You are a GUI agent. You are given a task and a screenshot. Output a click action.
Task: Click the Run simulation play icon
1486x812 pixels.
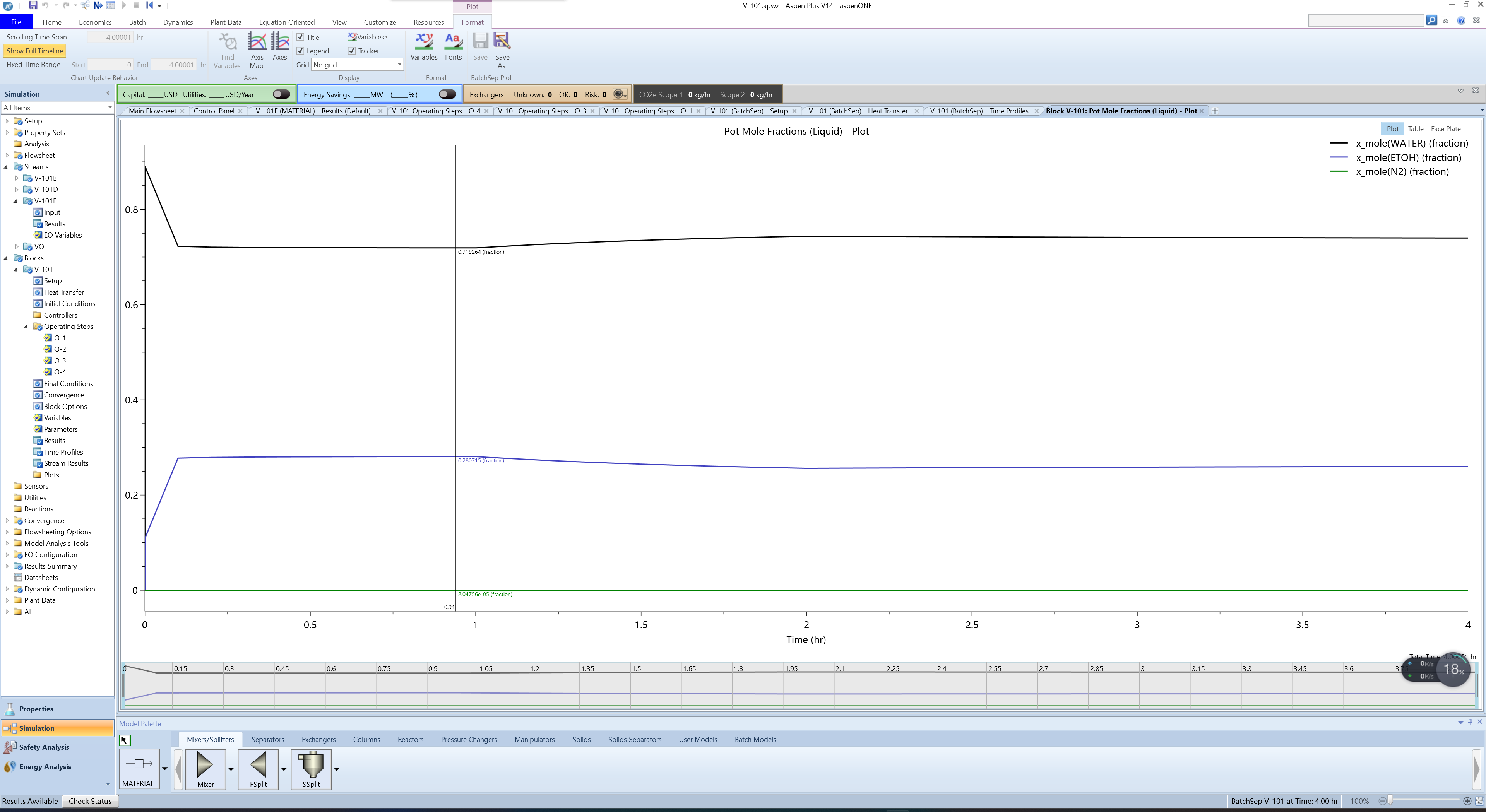point(123,5)
